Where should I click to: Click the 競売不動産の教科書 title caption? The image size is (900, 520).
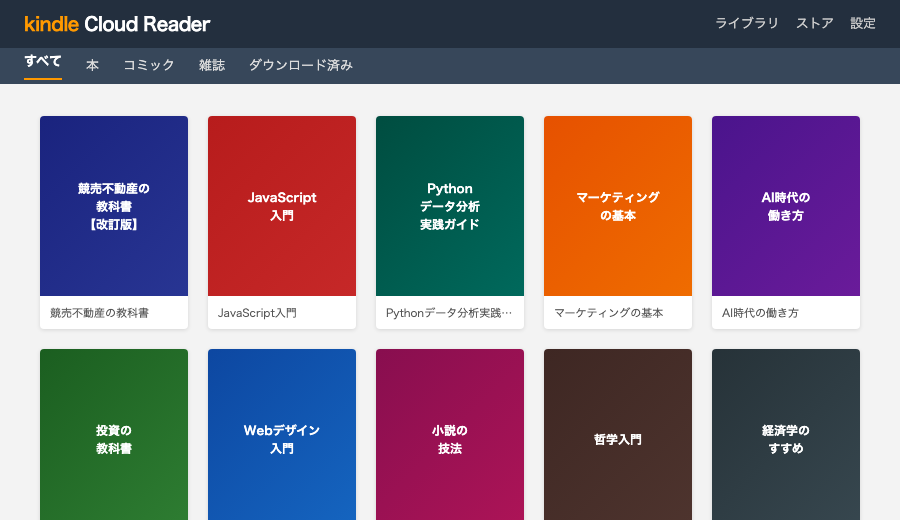pyautogui.click(x=99, y=313)
